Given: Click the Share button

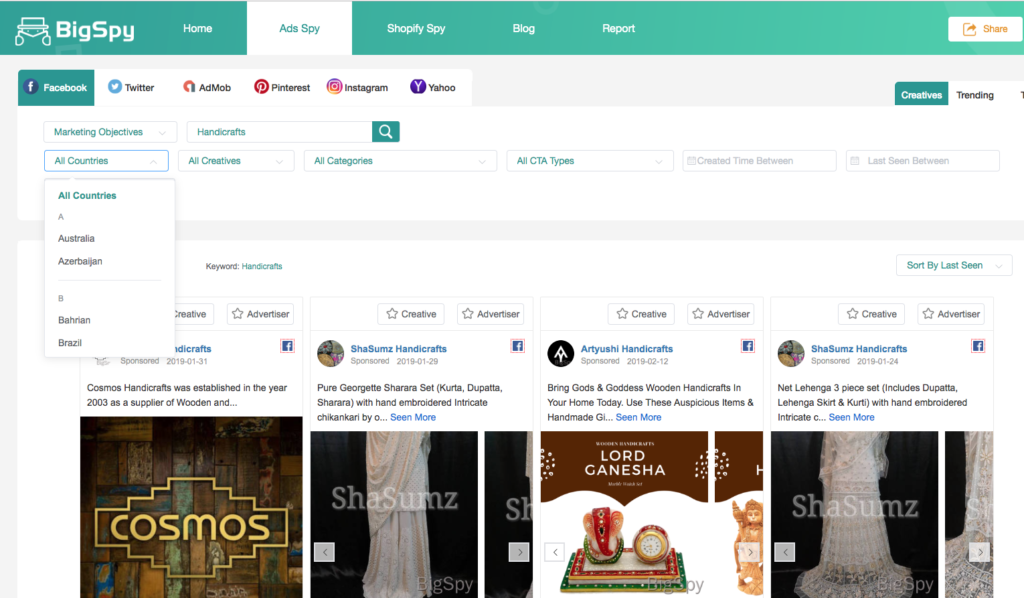Looking at the screenshot, I should click(x=985, y=29).
